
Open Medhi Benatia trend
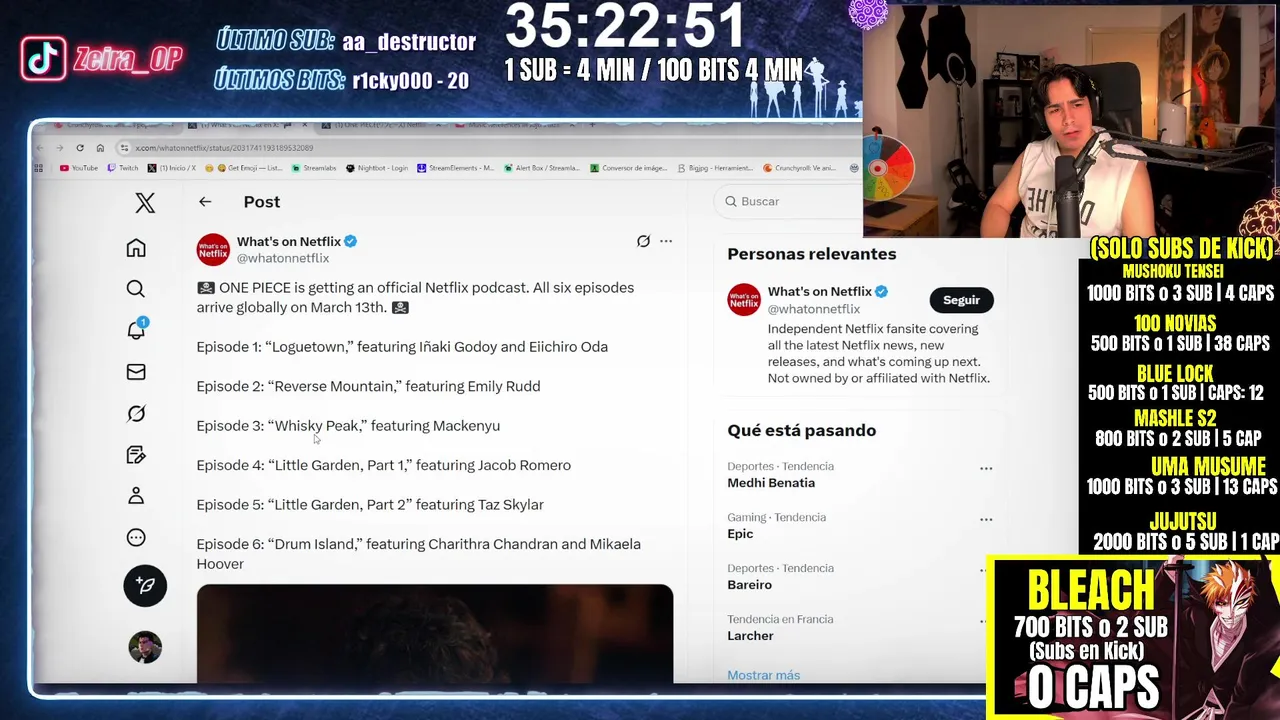tap(771, 483)
